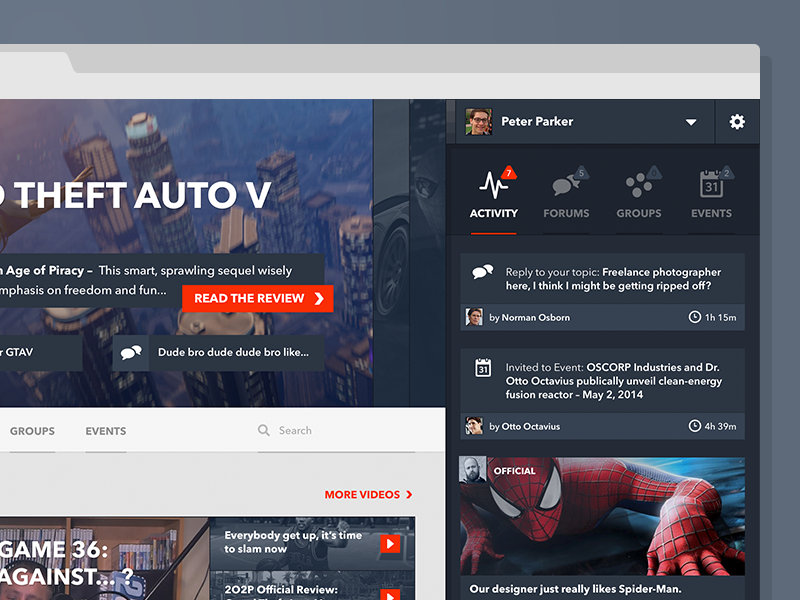Play the 'Everybody get up' video
The image size is (800, 600).
(x=390, y=544)
